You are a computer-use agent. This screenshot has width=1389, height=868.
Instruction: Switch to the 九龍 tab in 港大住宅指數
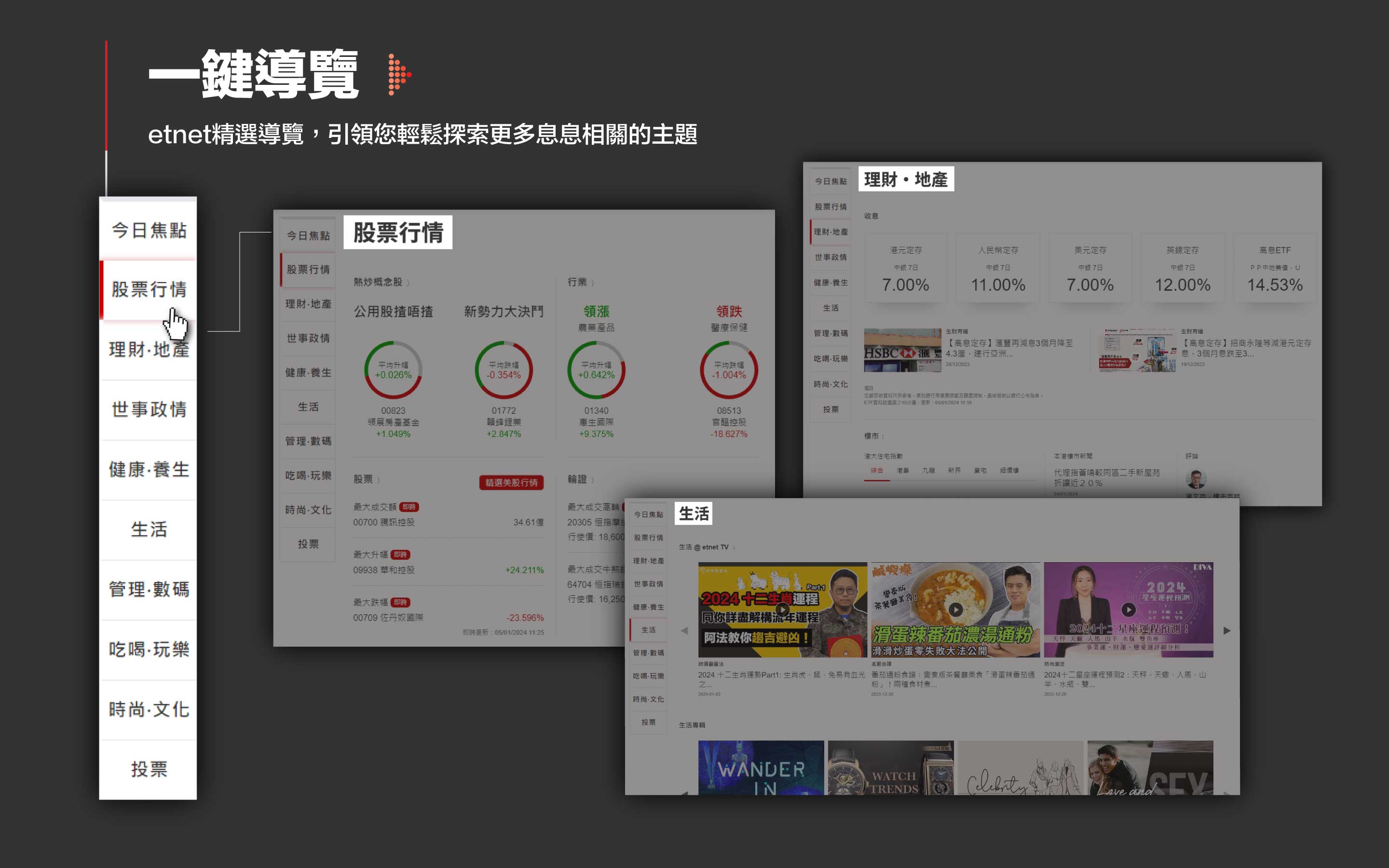point(928,471)
